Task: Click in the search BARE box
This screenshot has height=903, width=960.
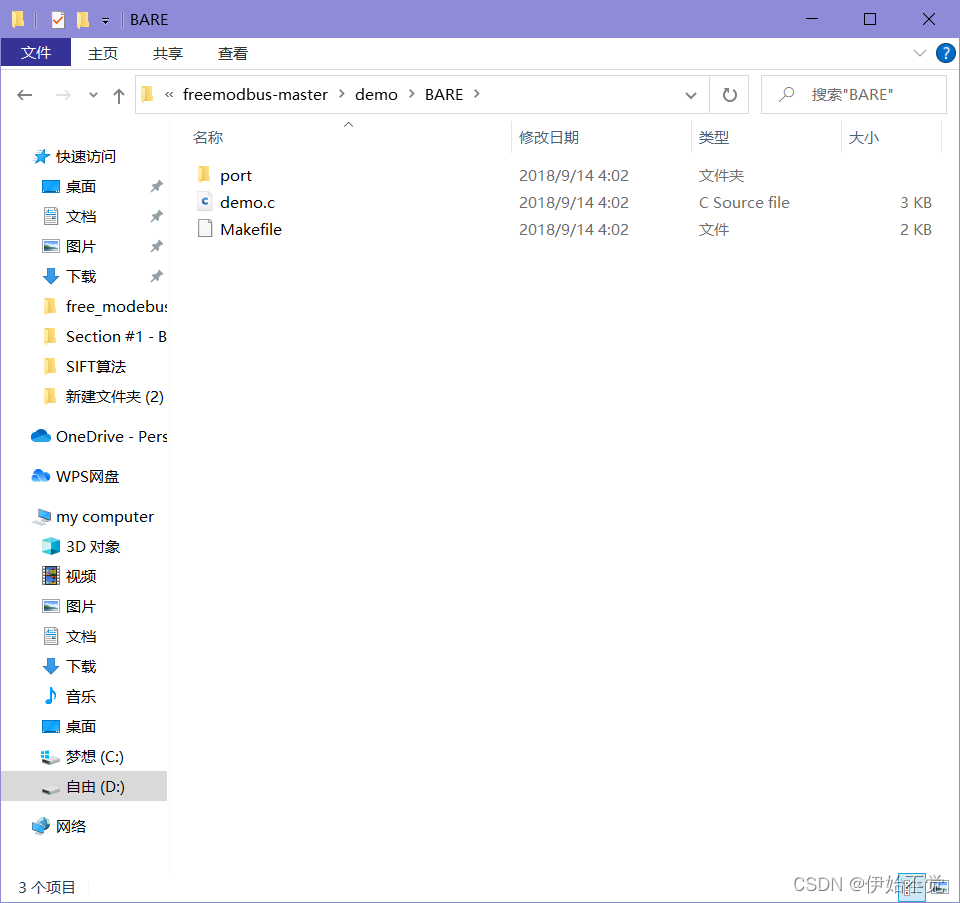Action: point(855,94)
